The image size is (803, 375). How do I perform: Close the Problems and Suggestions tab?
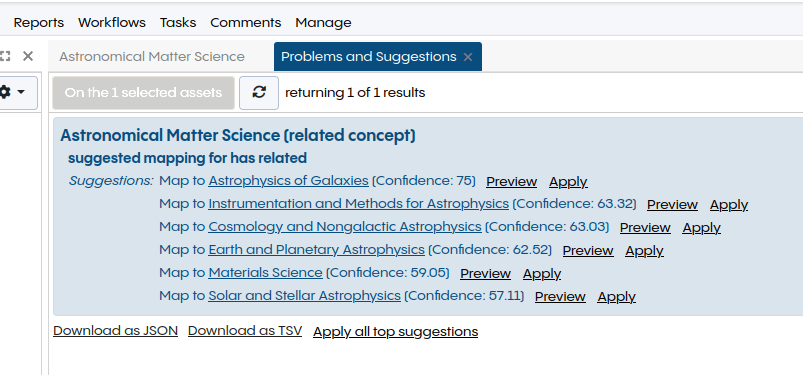pos(468,57)
